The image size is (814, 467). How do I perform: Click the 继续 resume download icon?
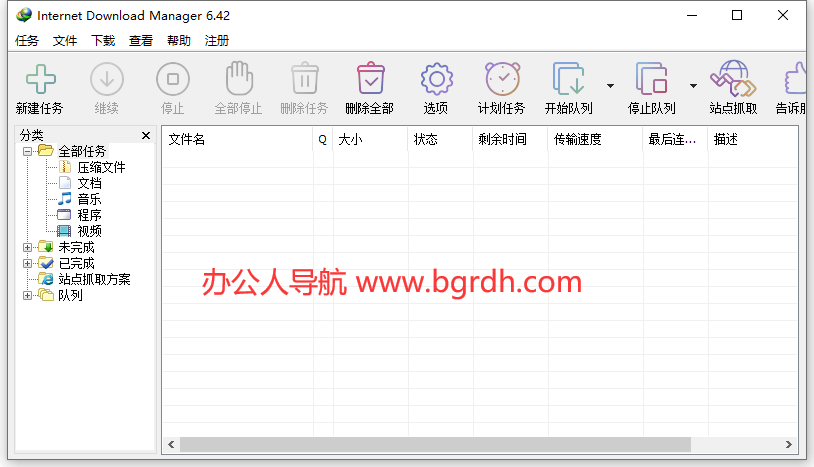pyautogui.click(x=107, y=79)
